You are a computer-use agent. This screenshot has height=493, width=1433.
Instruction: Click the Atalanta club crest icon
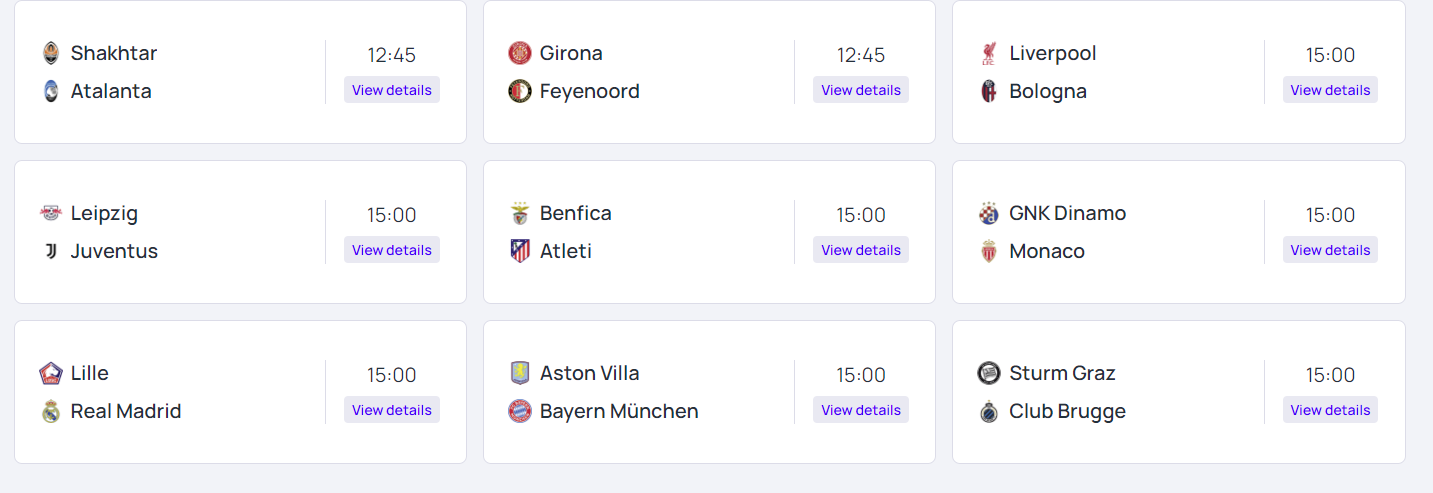(x=51, y=91)
